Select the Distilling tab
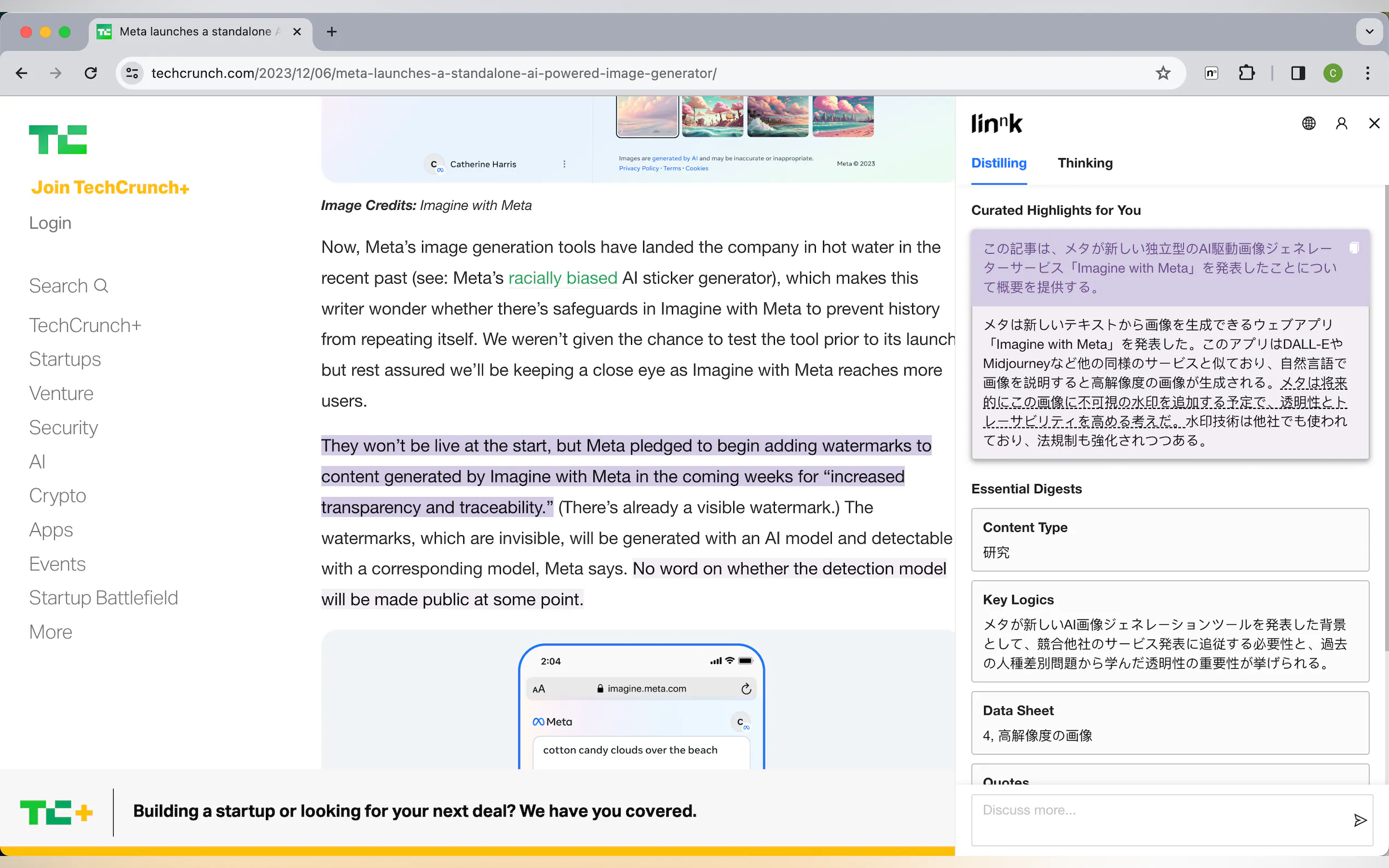This screenshot has width=1389, height=868. pyautogui.click(x=999, y=163)
